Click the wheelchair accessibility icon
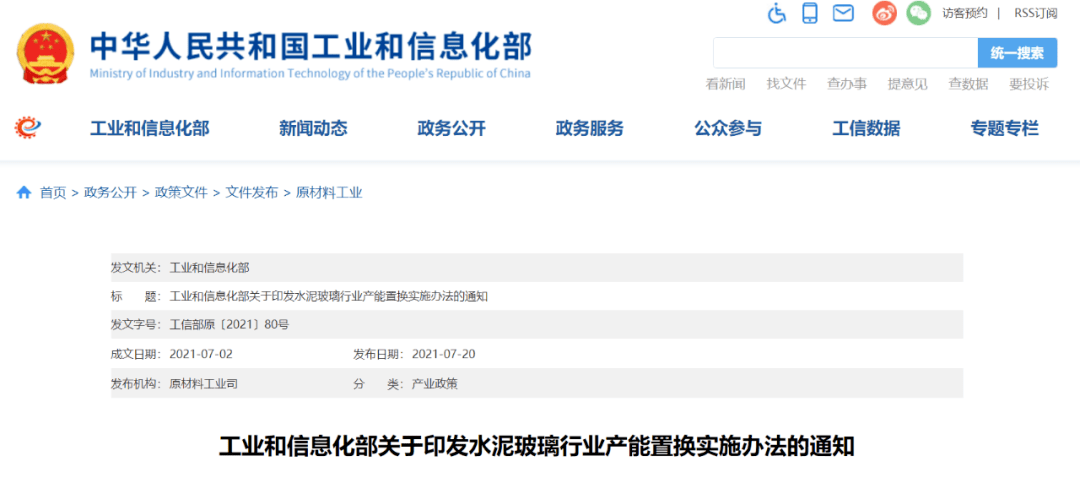Image resolution: width=1080 pixels, height=494 pixels. (777, 13)
